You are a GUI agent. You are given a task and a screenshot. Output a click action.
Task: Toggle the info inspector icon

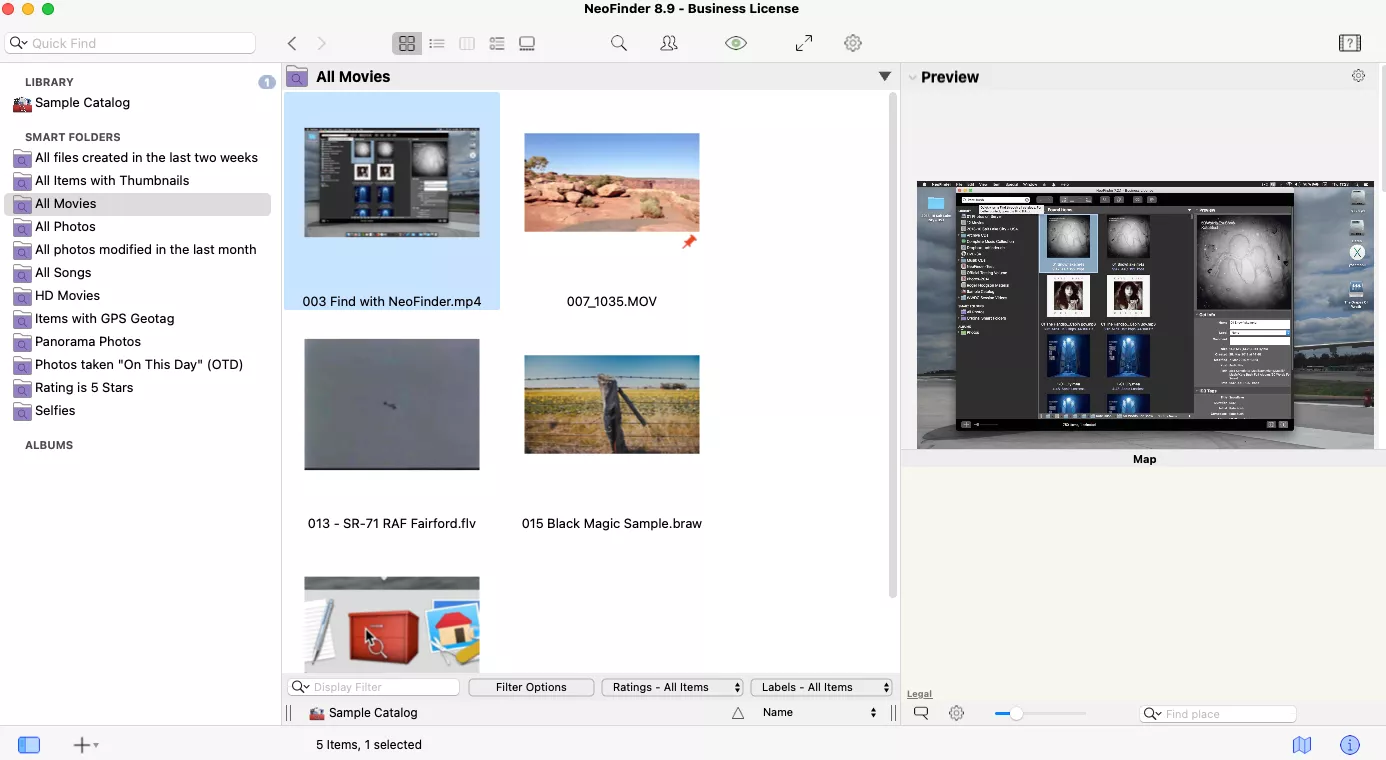pyautogui.click(x=1350, y=745)
